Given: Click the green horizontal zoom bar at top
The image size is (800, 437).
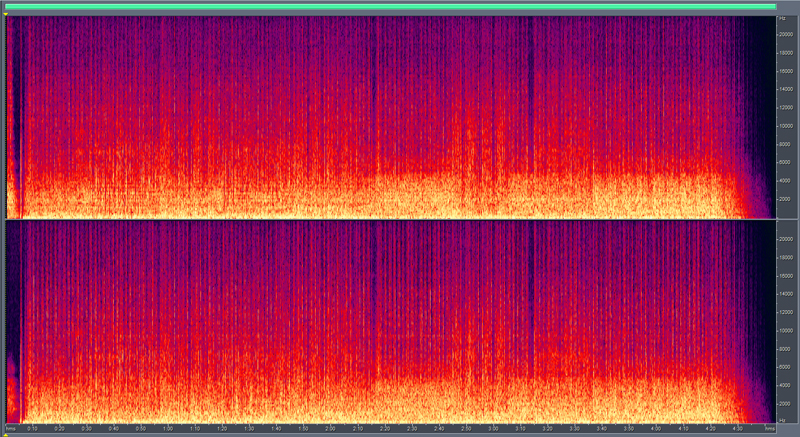Looking at the screenshot, I should coord(390,6).
